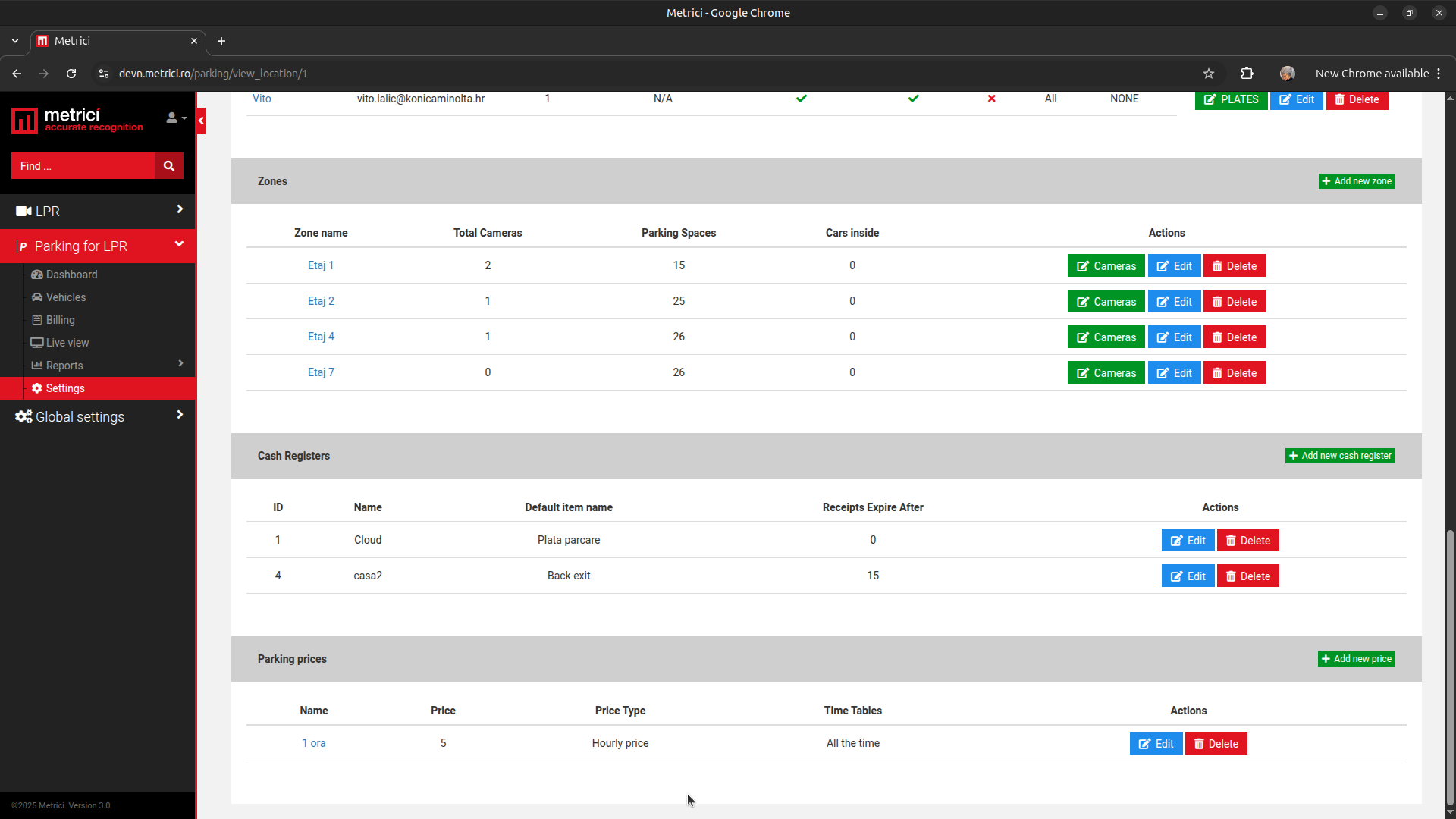Edit the Etaj 7 zone
The image size is (1456, 819).
click(x=1174, y=373)
